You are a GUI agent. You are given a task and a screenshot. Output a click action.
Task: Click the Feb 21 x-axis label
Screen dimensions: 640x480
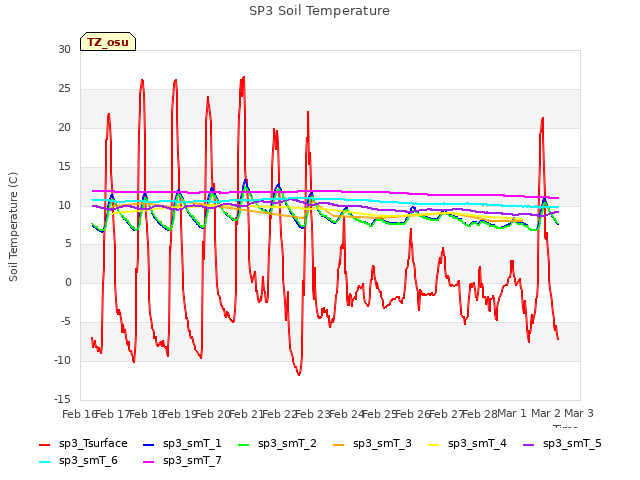247,414
